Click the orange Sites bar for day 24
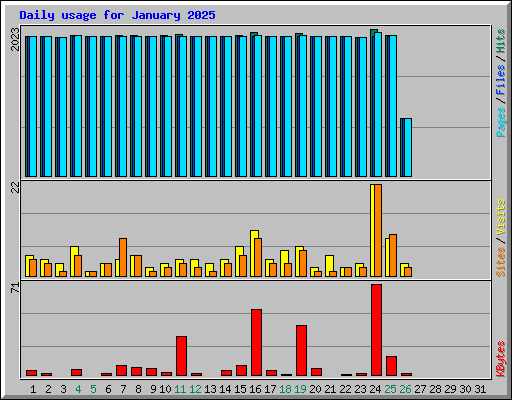512x400 pixels. point(378,230)
